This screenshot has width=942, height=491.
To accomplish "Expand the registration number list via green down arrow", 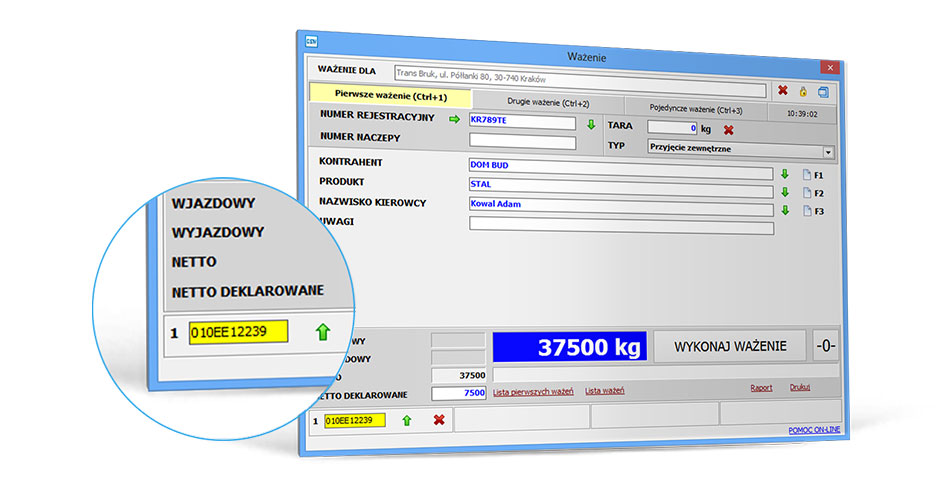I will [x=591, y=124].
